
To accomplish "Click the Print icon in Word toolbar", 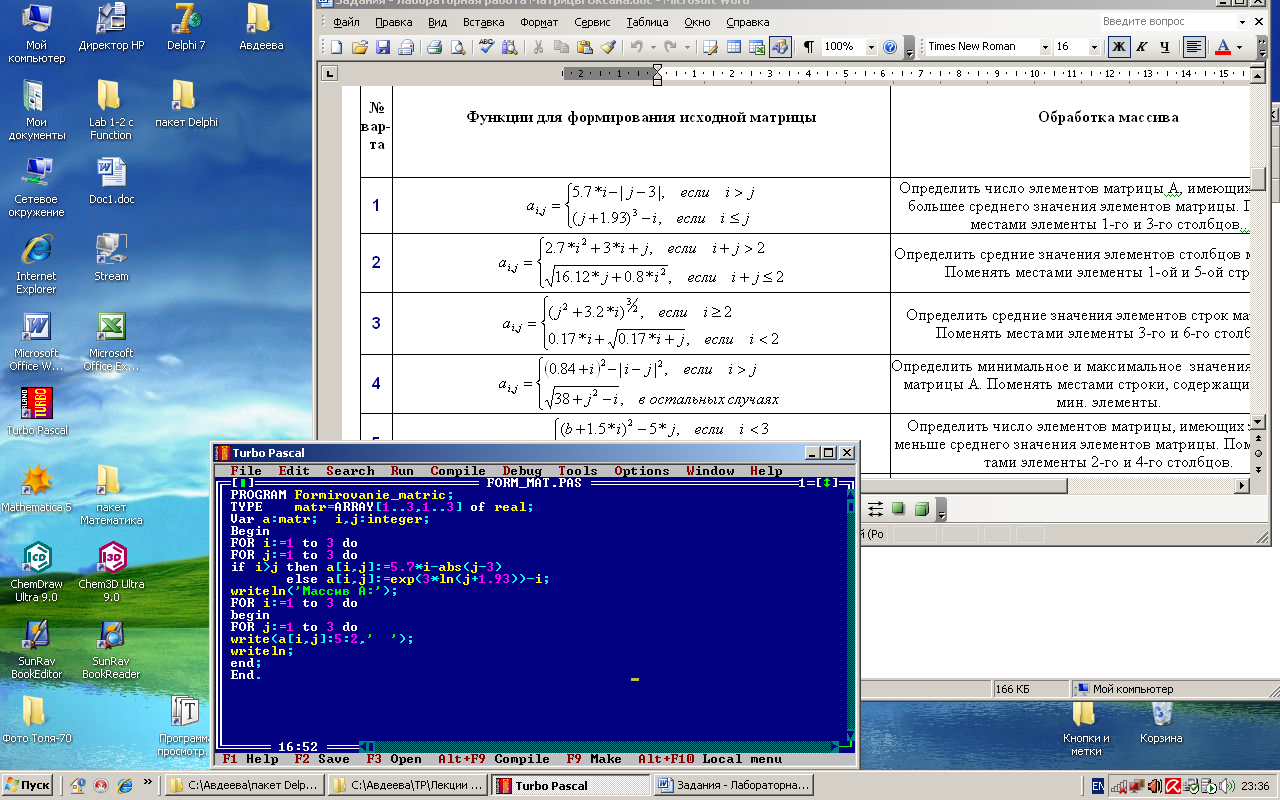I will 435,47.
